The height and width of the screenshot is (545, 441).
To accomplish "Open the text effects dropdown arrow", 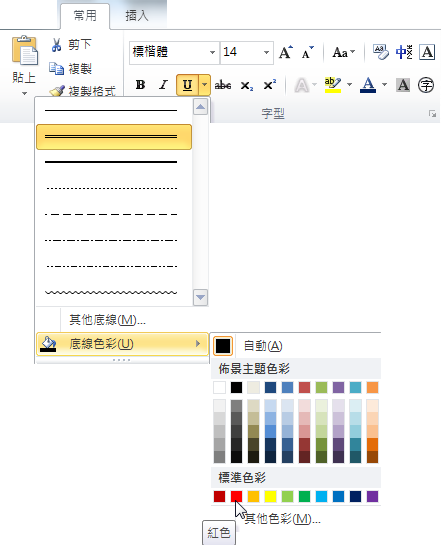I will coord(315,85).
